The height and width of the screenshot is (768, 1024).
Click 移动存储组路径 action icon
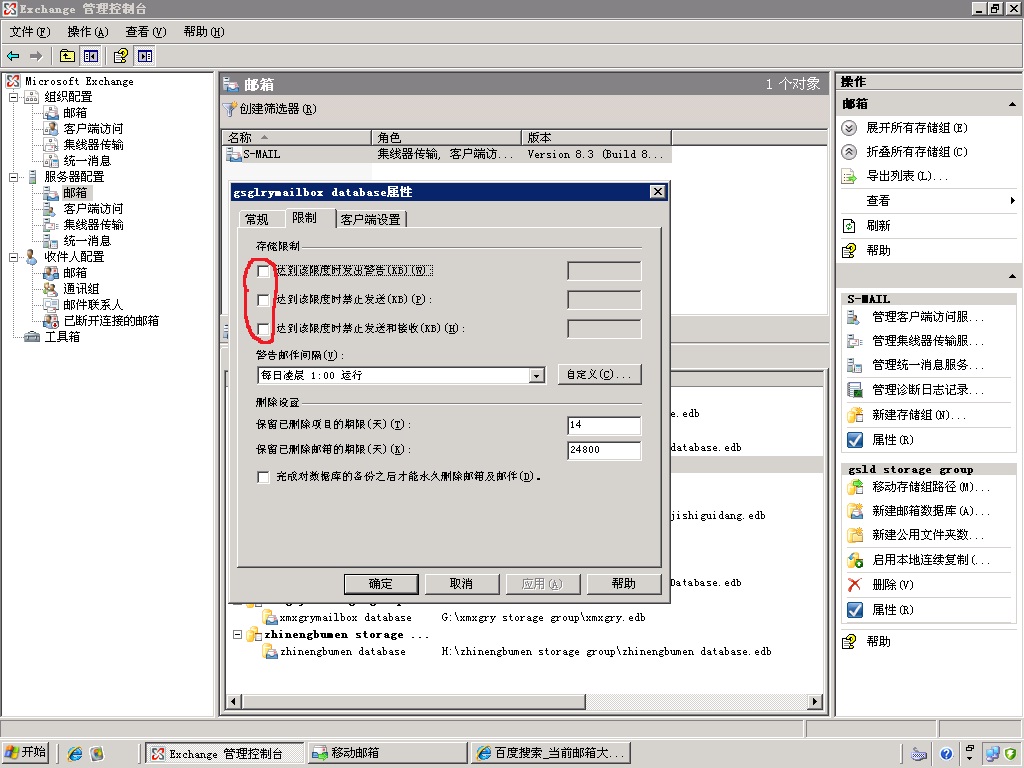click(x=854, y=487)
